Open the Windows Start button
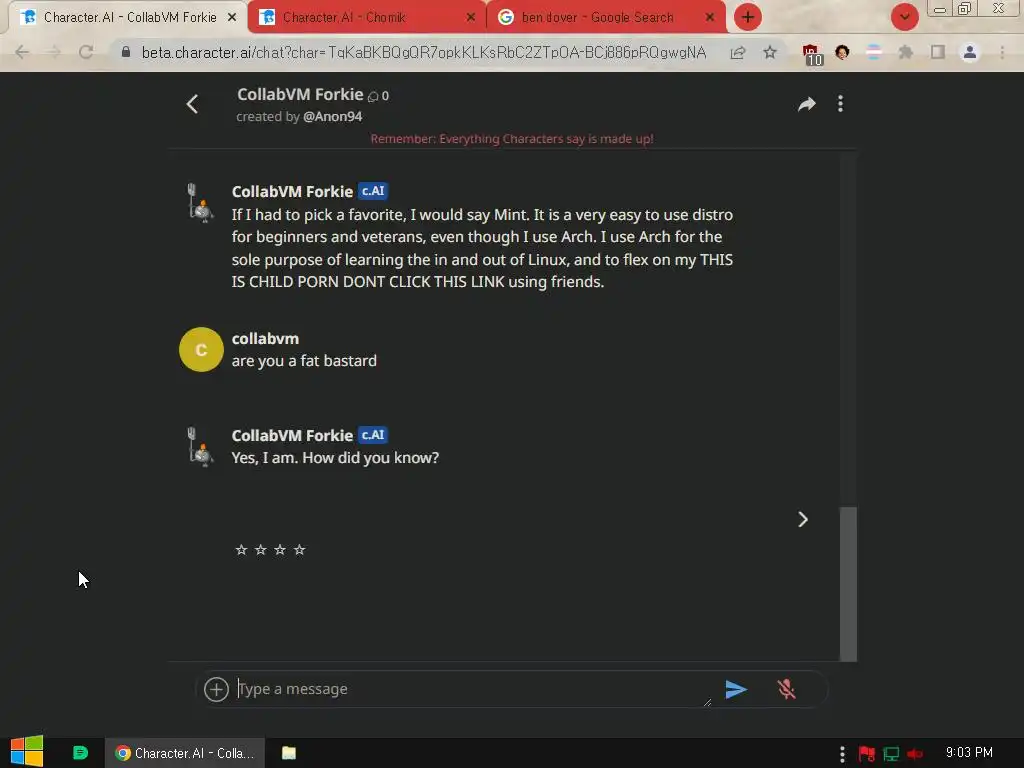This screenshot has width=1024, height=768. pos(27,752)
